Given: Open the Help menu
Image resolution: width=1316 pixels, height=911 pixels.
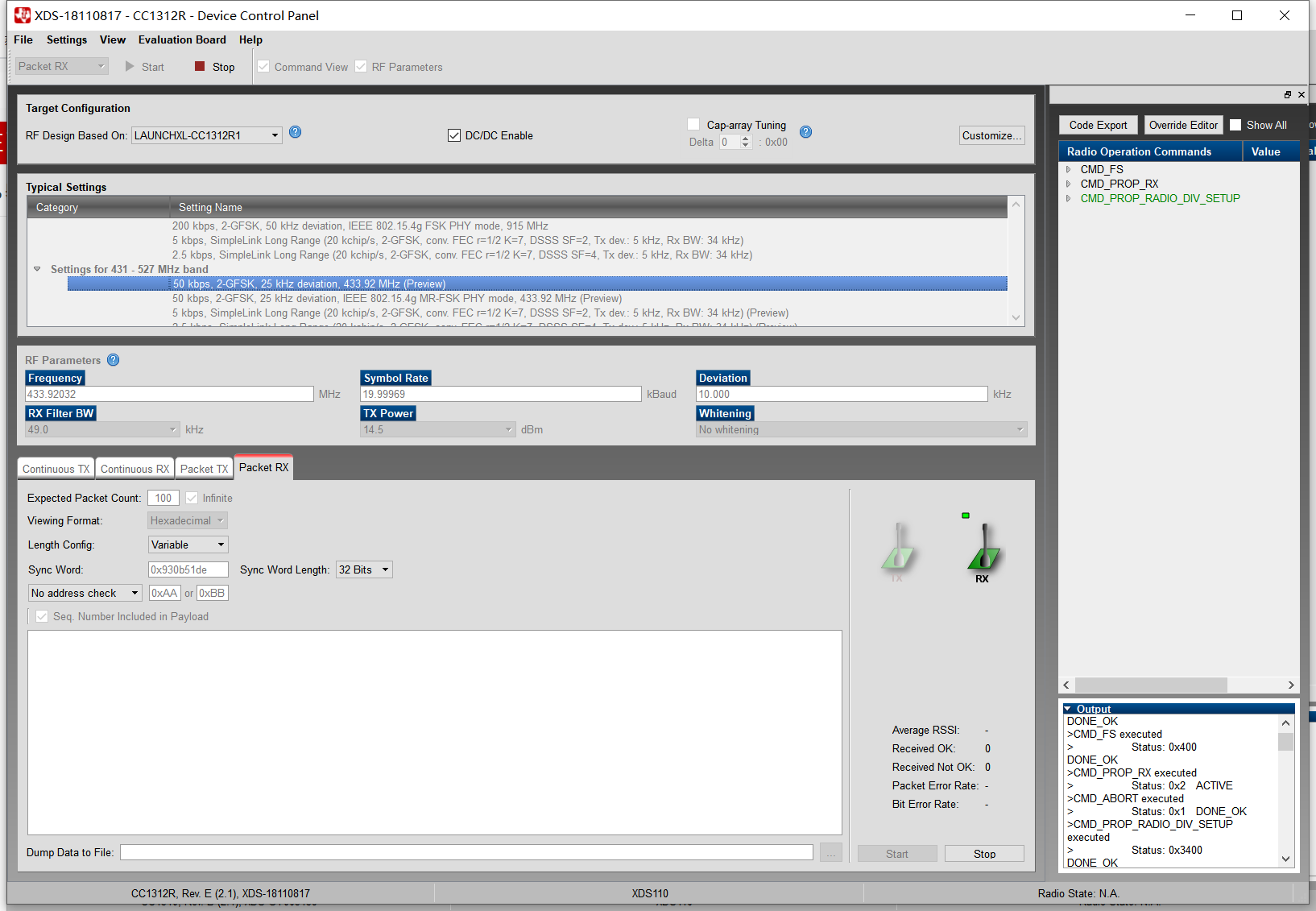Looking at the screenshot, I should pos(250,39).
